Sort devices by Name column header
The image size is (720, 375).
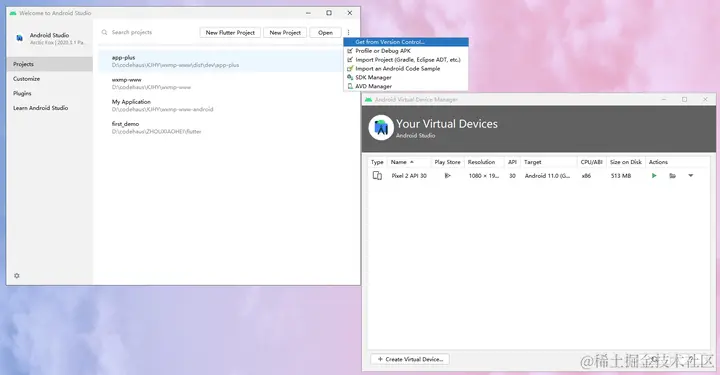click(x=409, y=162)
